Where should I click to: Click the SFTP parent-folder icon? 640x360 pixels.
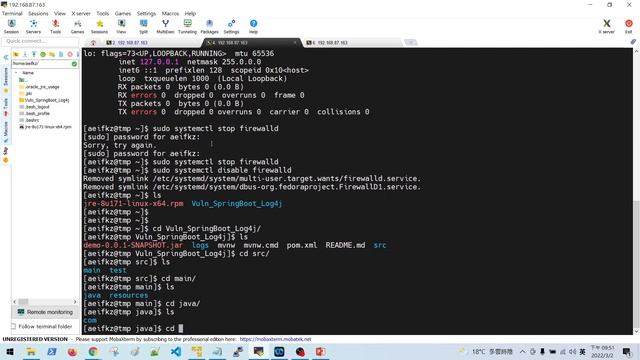tap(16, 54)
